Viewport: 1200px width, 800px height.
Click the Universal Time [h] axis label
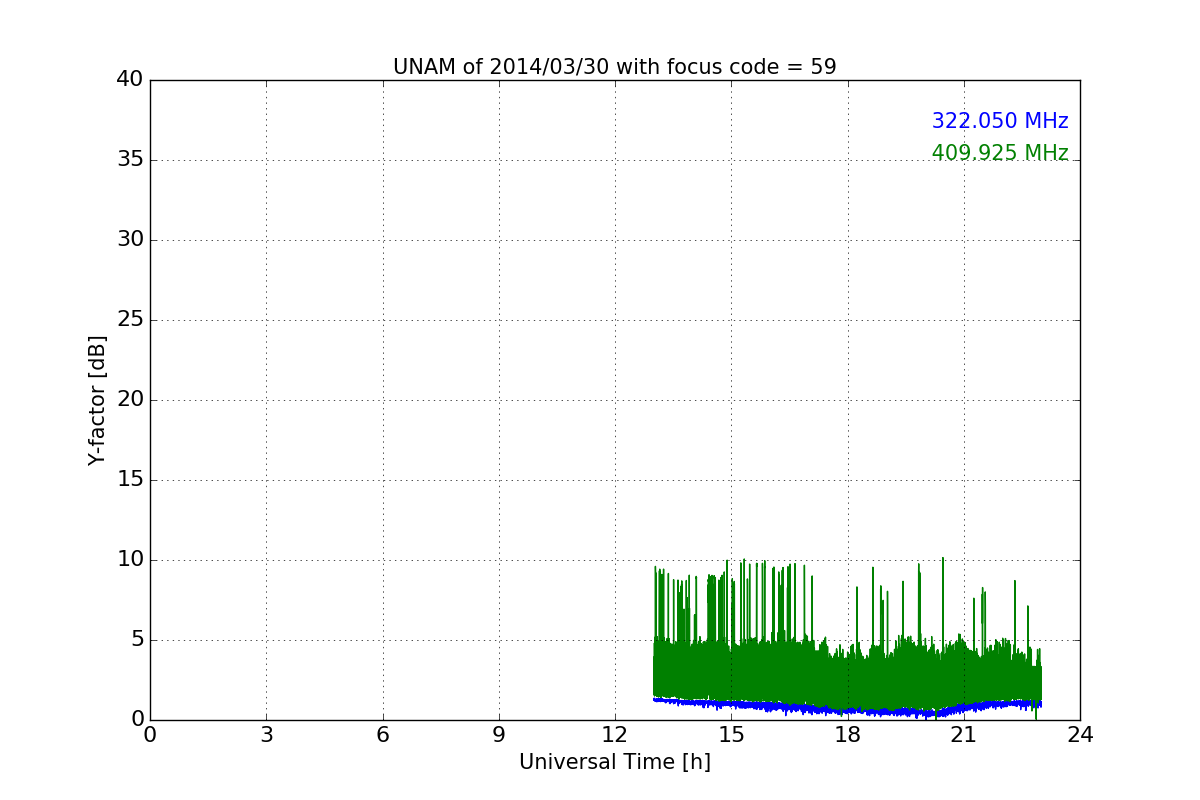click(615, 762)
